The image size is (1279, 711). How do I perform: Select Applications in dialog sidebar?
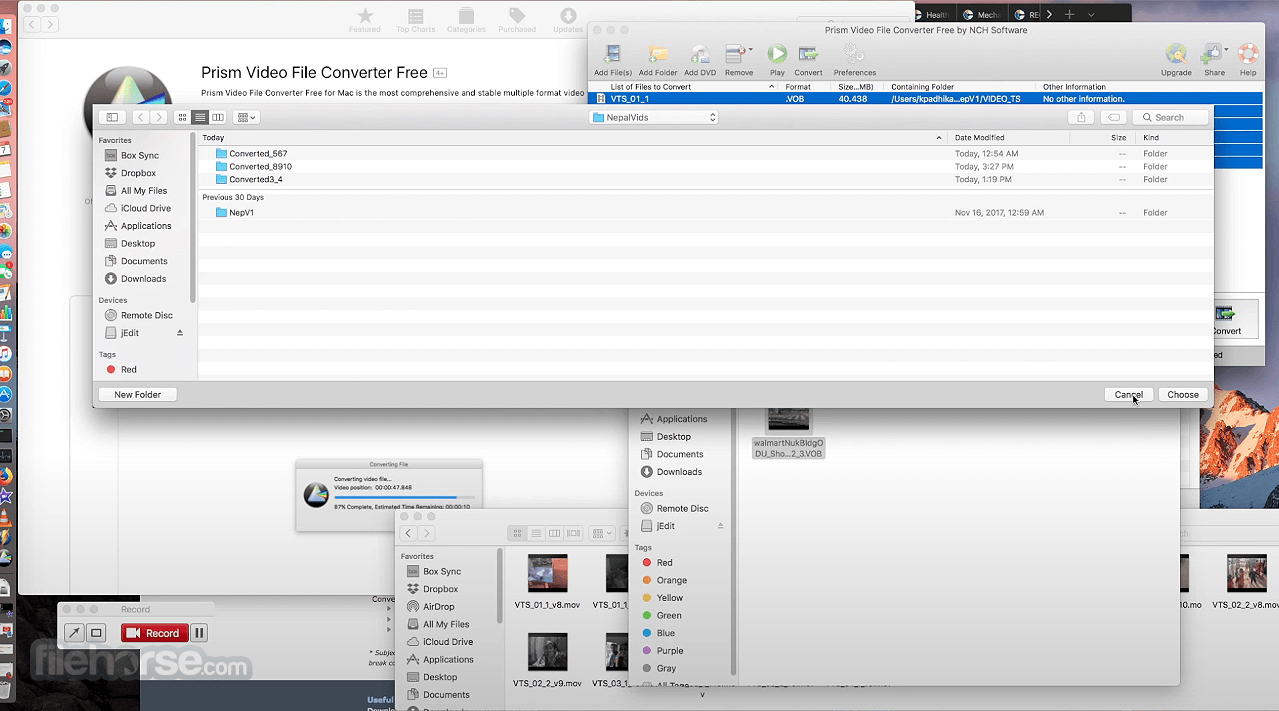[x=146, y=226]
